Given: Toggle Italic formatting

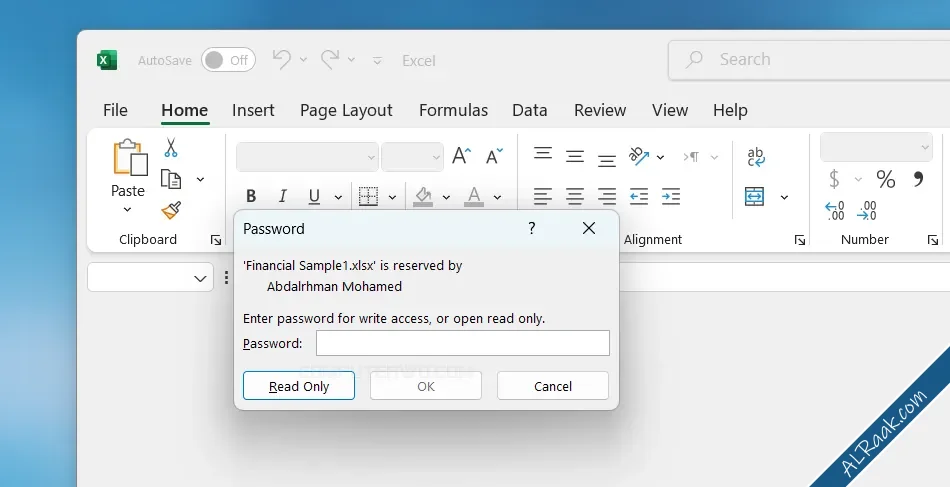Looking at the screenshot, I should pos(282,196).
